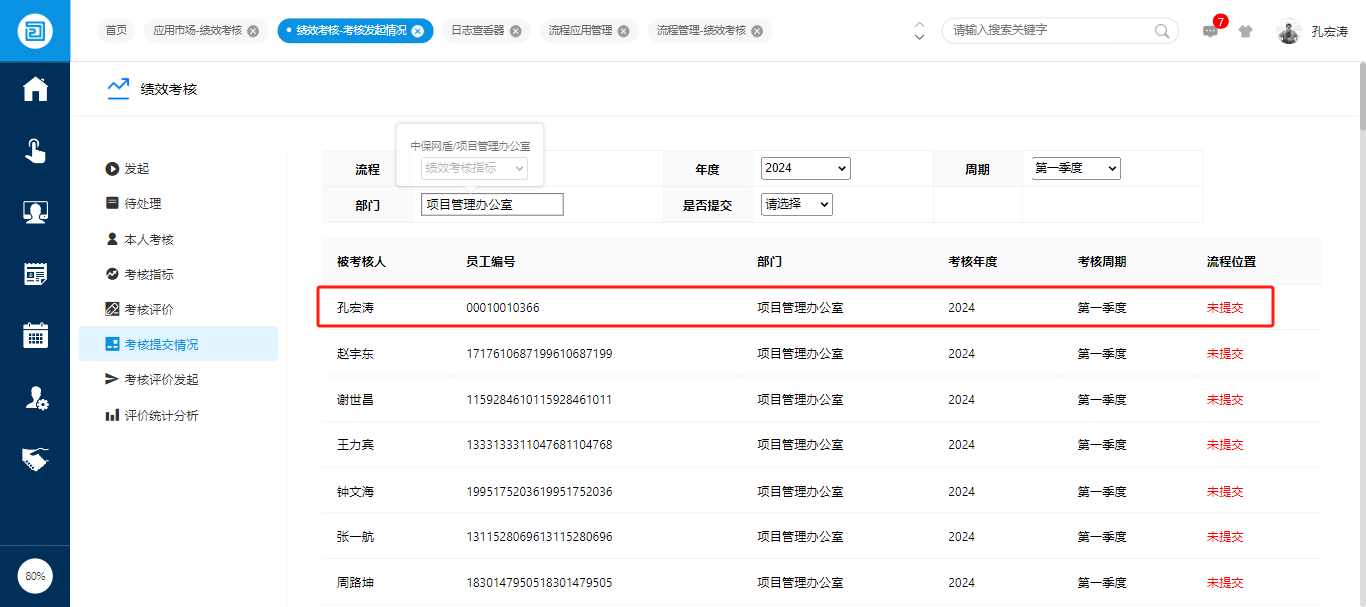This screenshot has height=607, width=1366.
Task: Close the 流程应用管理 tab
Action: point(624,31)
